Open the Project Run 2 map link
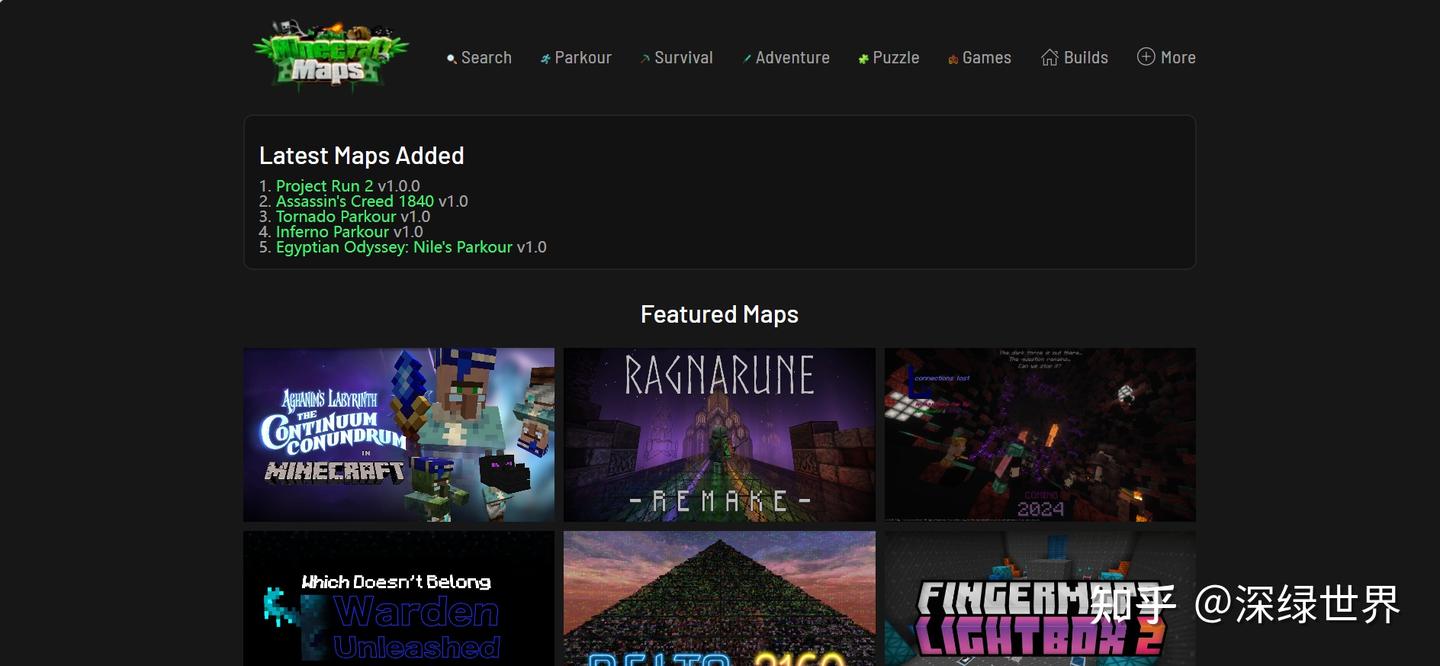Screen dimensions: 1440x666 [x=324, y=186]
